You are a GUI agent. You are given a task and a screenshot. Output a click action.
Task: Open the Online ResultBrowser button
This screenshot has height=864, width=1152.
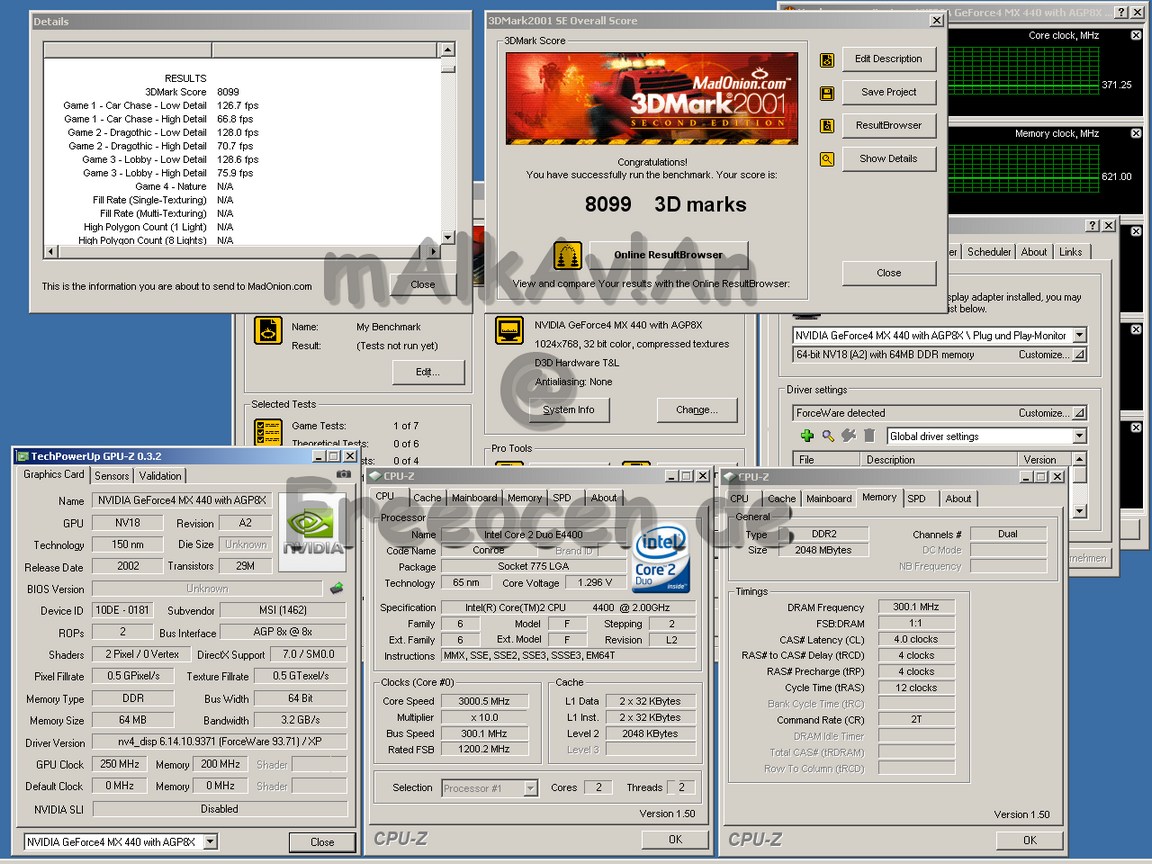(x=669, y=255)
